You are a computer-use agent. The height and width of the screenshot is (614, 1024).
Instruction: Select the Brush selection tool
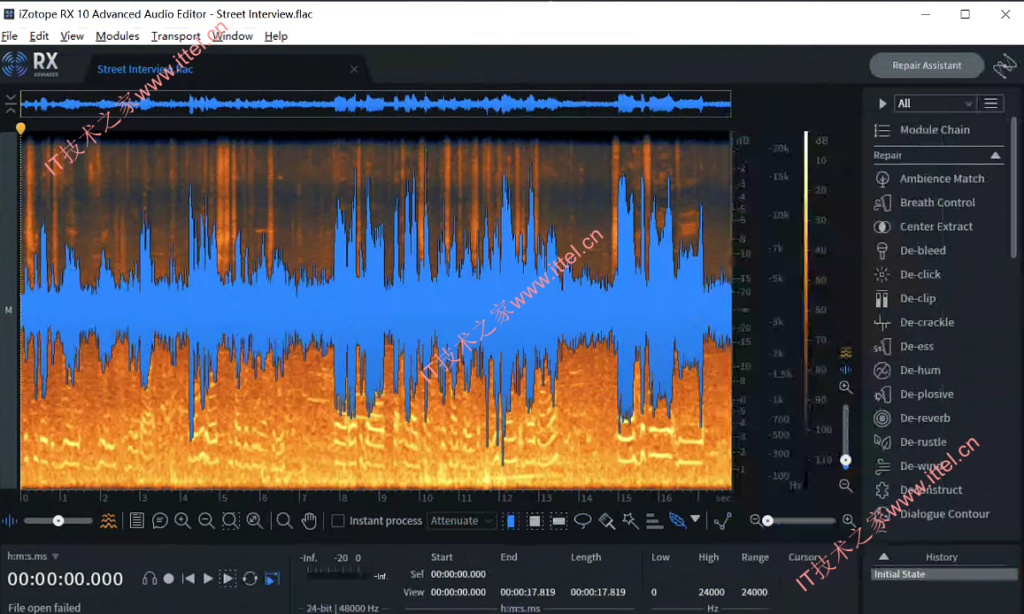[x=609, y=521]
